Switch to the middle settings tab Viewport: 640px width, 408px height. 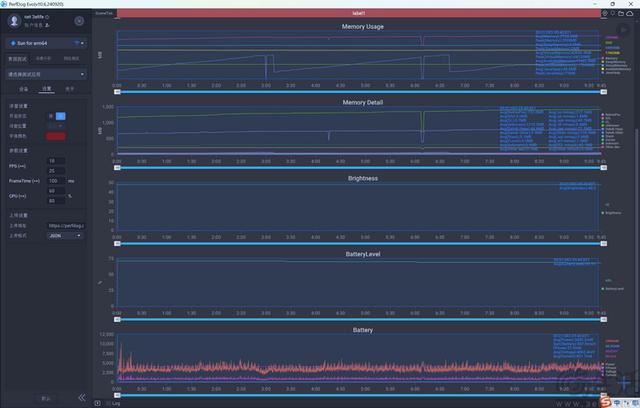(x=47, y=88)
